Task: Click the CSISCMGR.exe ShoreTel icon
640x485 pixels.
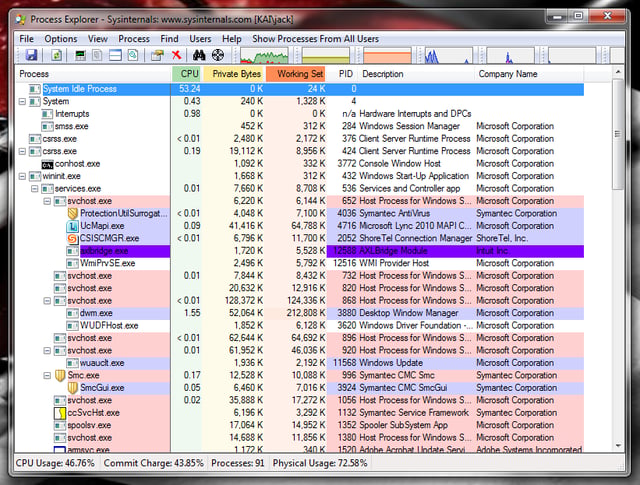Action: point(73,238)
